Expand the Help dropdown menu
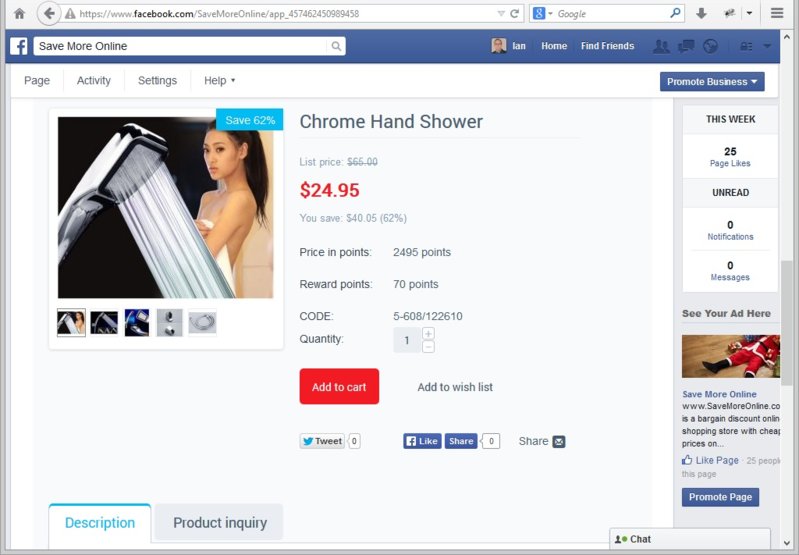Screen dimensions: 799x555 (220, 81)
